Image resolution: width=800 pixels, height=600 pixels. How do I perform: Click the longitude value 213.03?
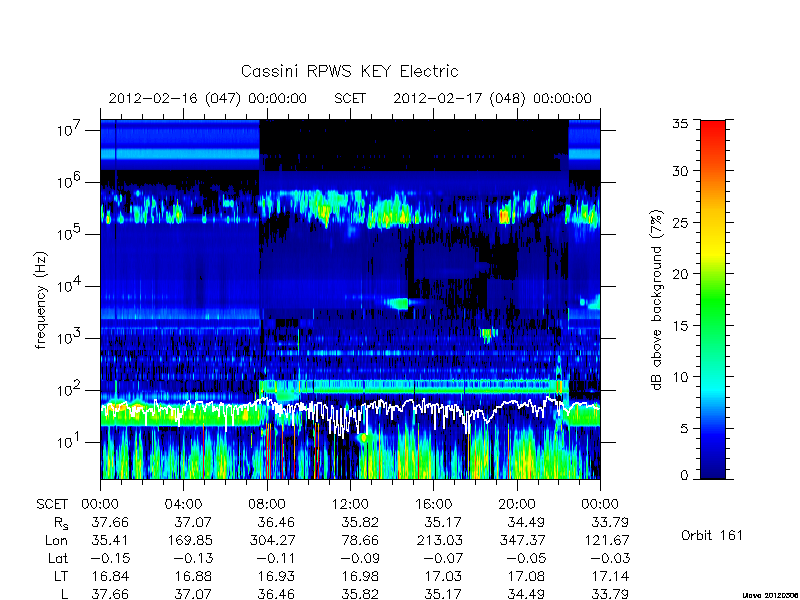[x=439, y=540]
